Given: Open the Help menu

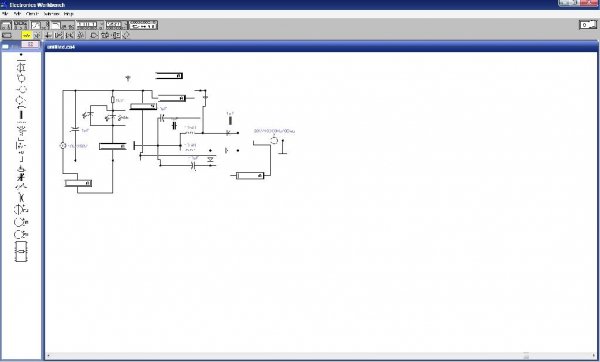Looking at the screenshot, I should point(68,14).
